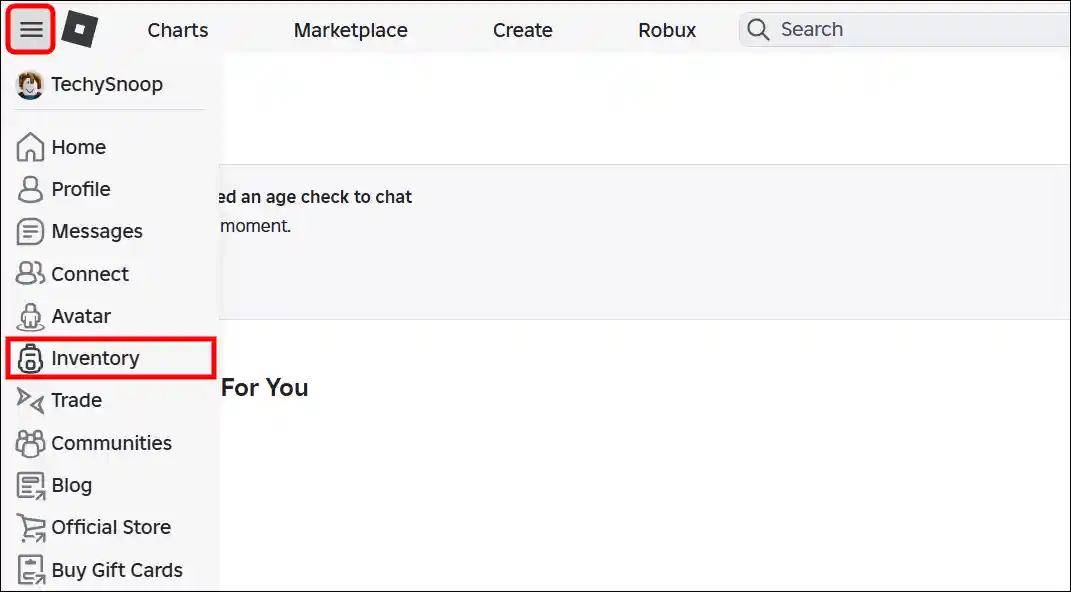
Task: Collapse the hamburger navigation menu
Action: click(31, 30)
